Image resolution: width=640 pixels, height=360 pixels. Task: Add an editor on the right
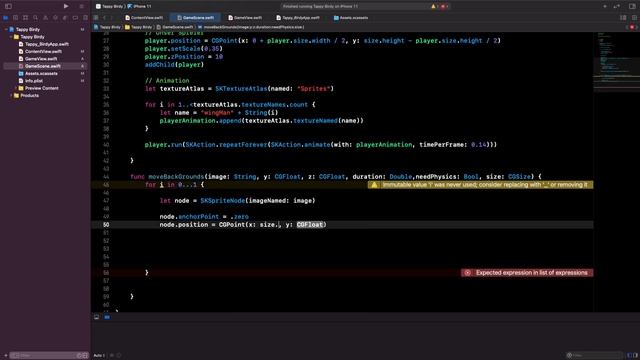coord(634,18)
